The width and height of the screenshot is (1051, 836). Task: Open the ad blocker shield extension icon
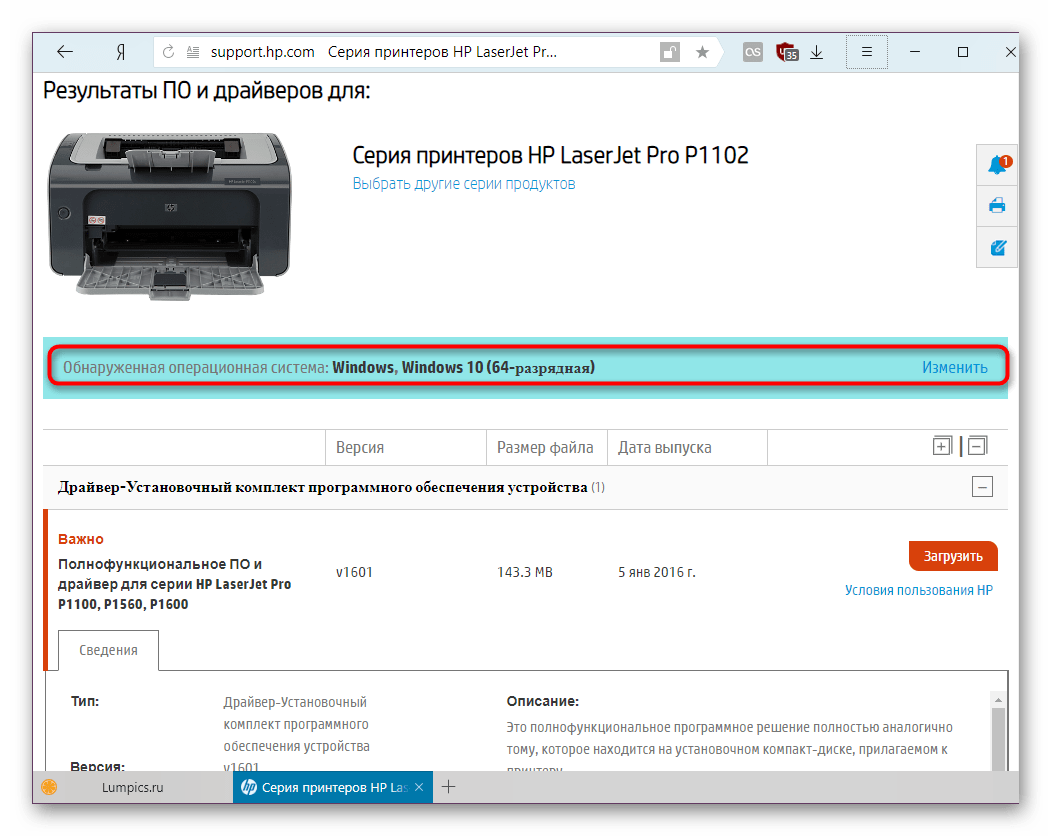pyautogui.click(x=787, y=52)
